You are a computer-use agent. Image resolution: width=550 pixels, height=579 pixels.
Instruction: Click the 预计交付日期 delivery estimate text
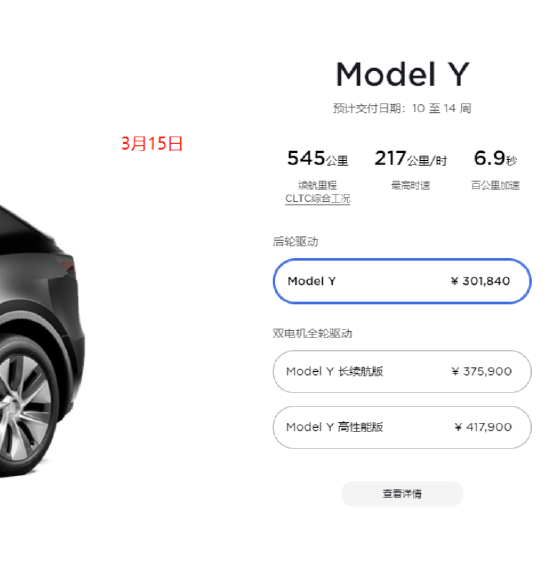pyautogui.click(x=402, y=109)
